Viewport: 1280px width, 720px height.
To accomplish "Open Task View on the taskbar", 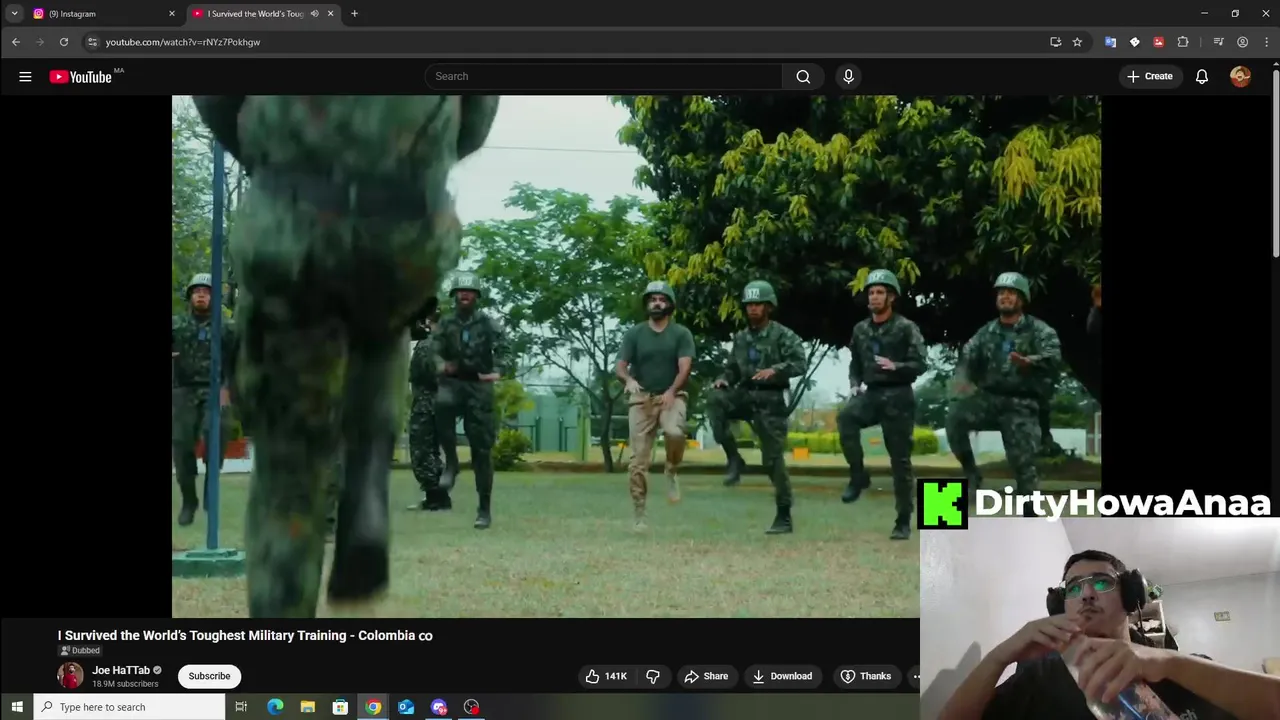I will 241,707.
